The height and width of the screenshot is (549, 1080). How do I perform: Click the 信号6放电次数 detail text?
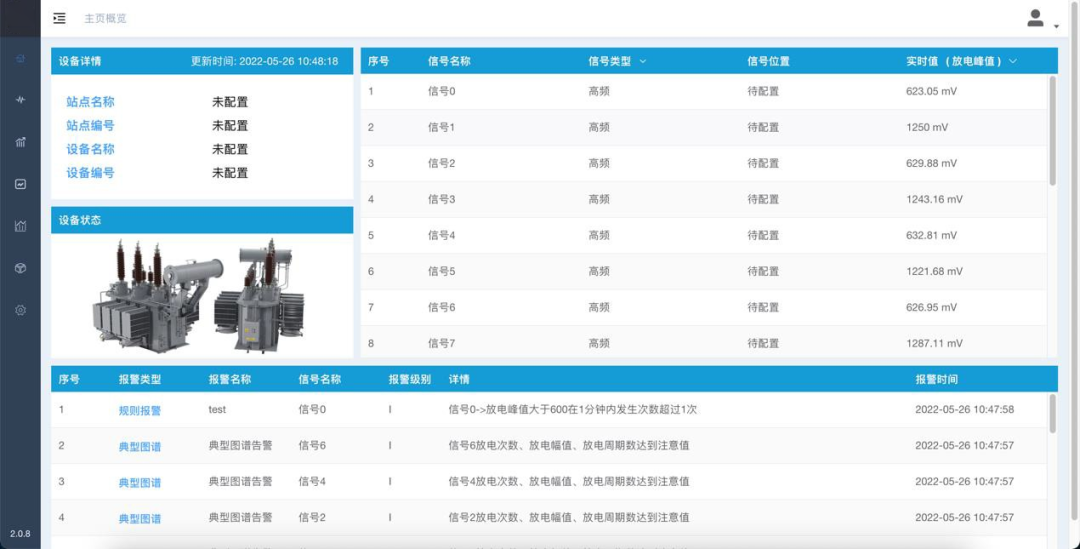569,446
